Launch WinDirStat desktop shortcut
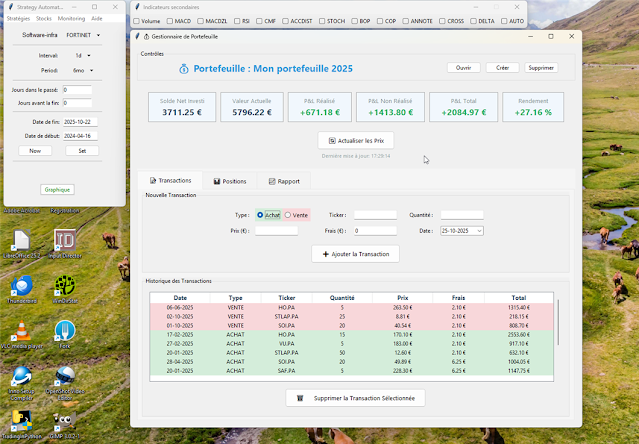Screen dimensions: 639x444 pyautogui.click(x=65, y=287)
